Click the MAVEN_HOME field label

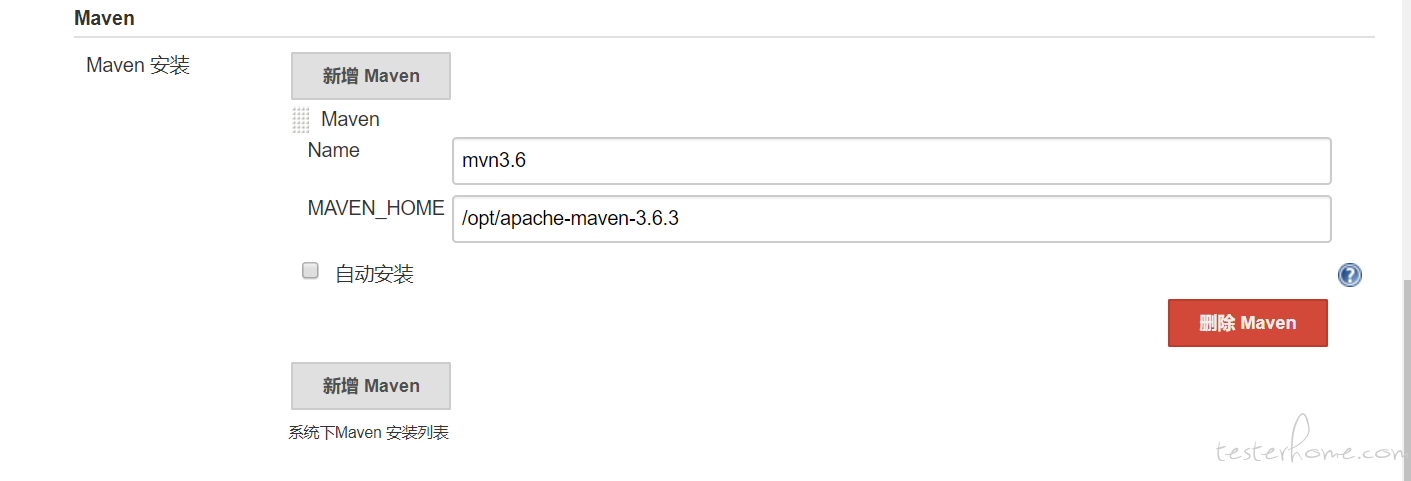376,208
